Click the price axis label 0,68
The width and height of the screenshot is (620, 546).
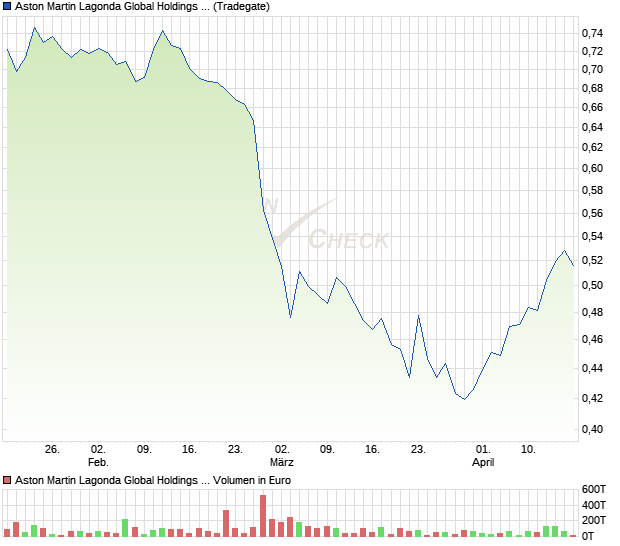(x=592, y=88)
